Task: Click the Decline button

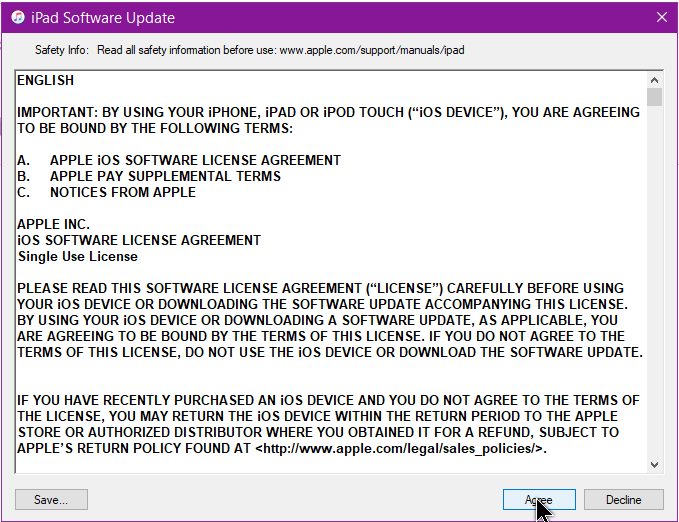Action: (624, 499)
